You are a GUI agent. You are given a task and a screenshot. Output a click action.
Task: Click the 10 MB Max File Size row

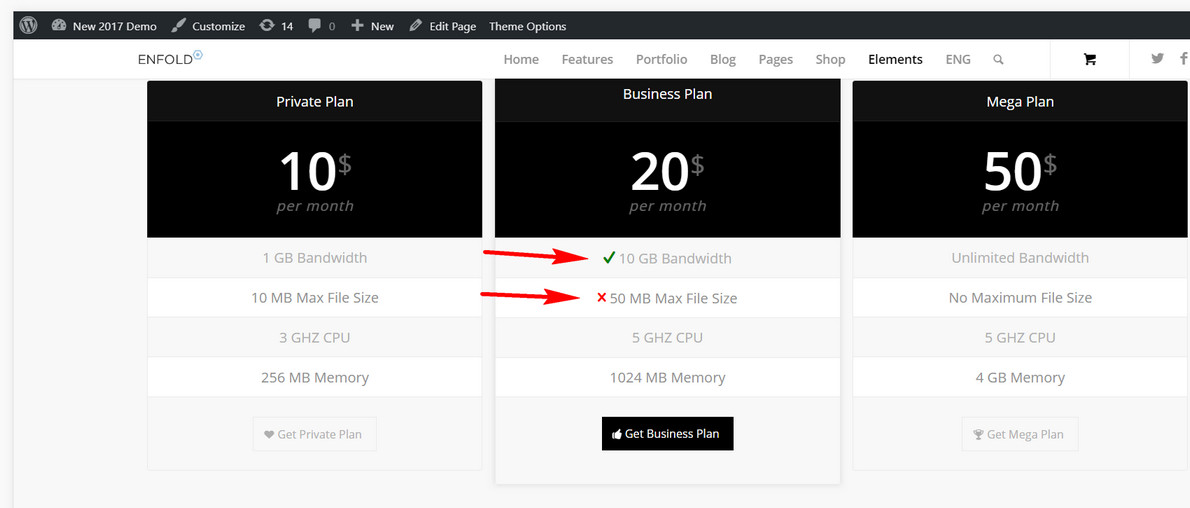coord(314,298)
